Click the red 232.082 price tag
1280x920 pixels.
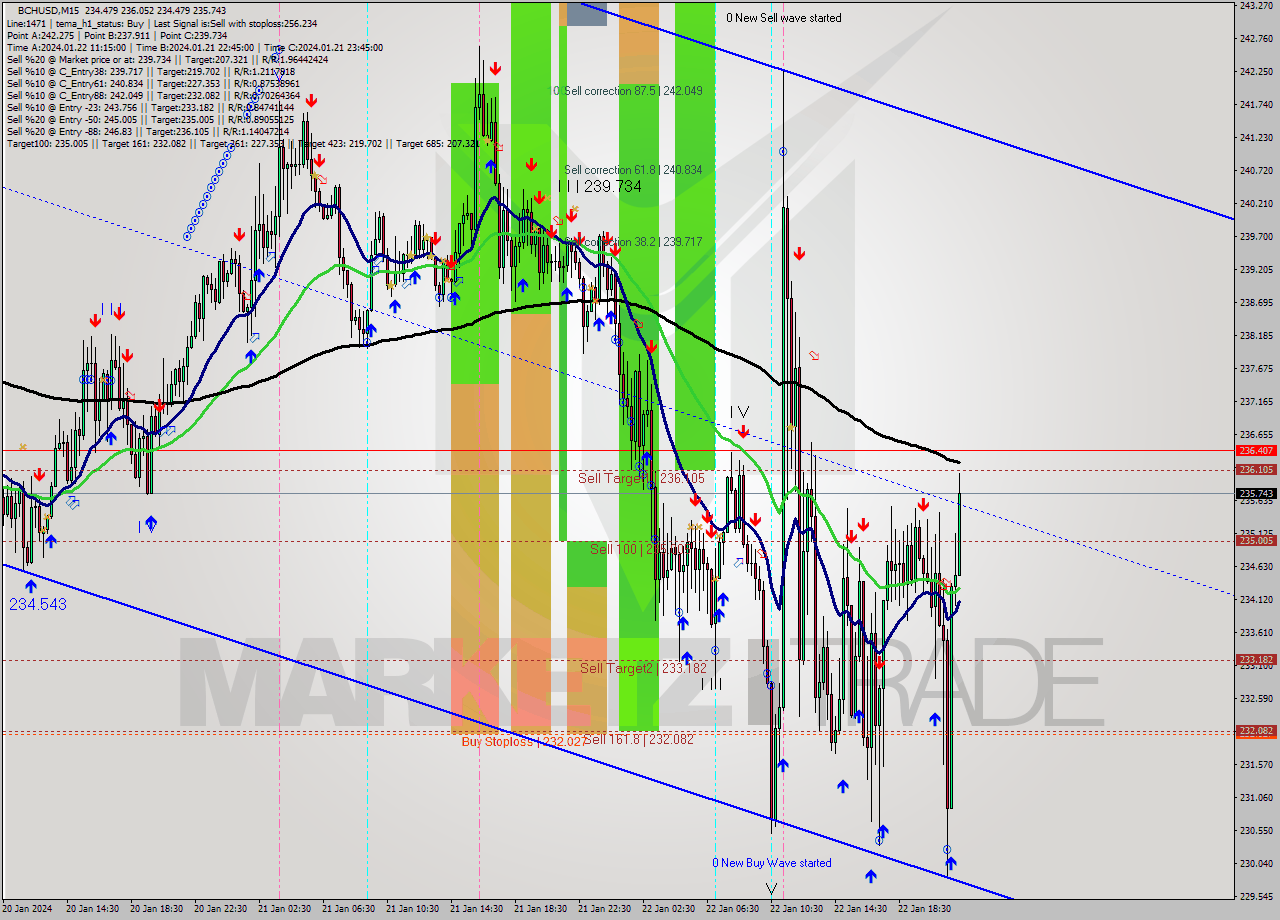click(x=1256, y=731)
